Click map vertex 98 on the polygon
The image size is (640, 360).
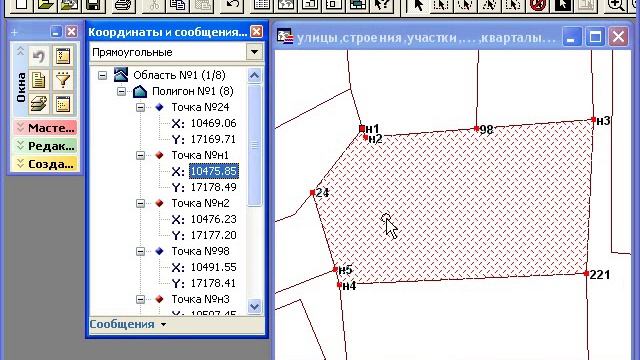(x=476, y=129)
